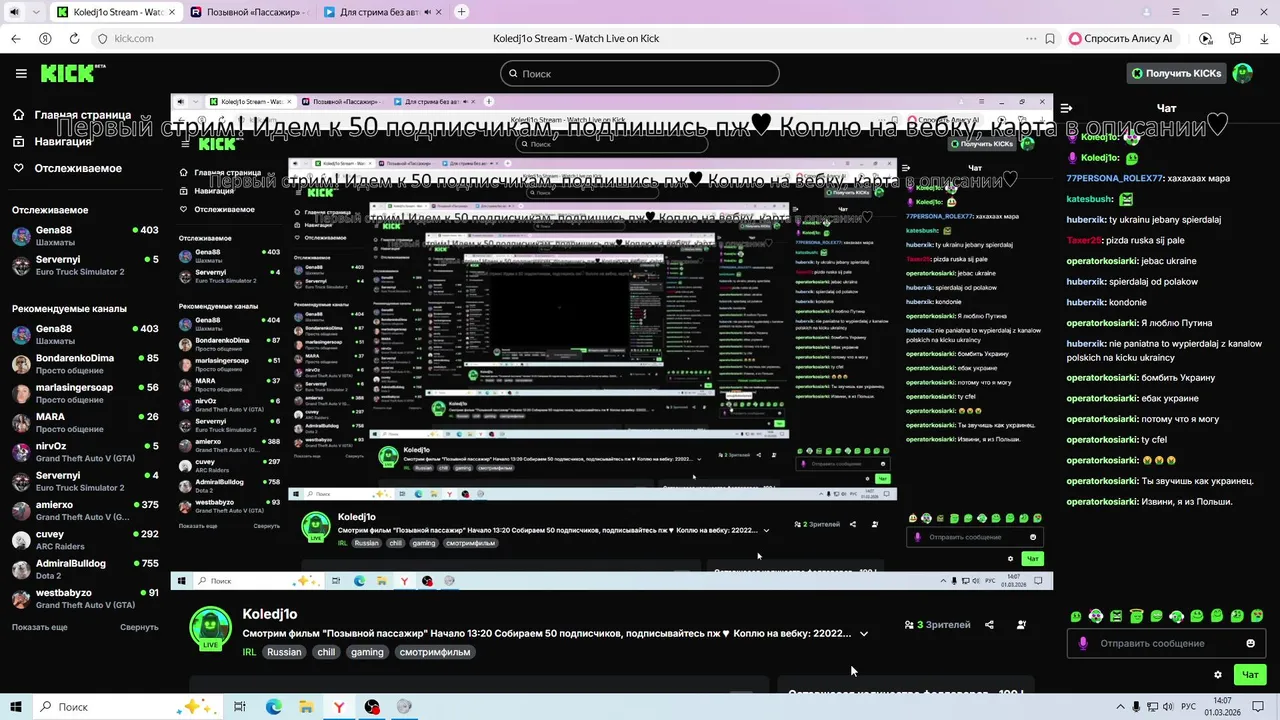Select the chill tag

pos(326,652)
